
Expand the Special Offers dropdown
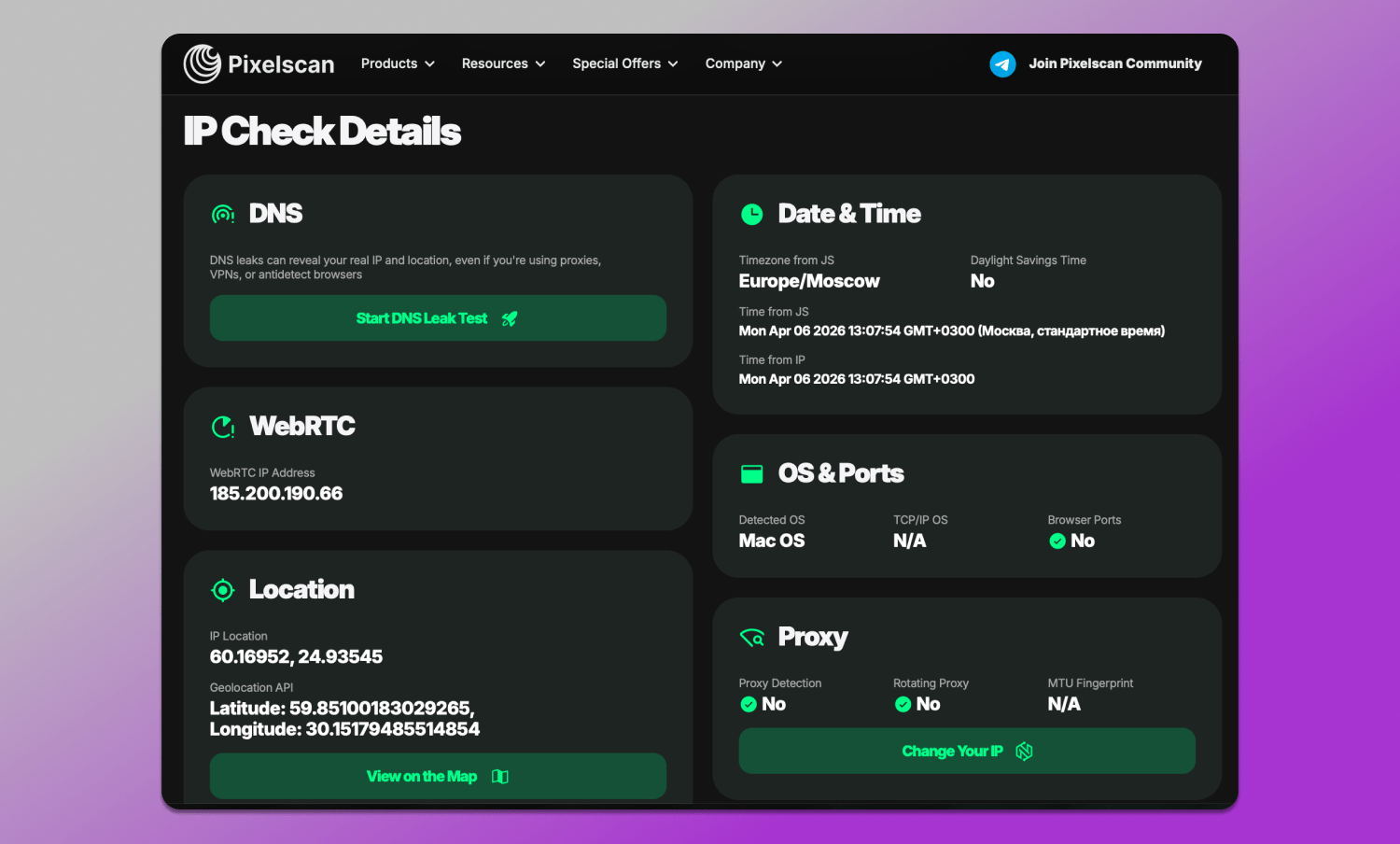(624, 63)
